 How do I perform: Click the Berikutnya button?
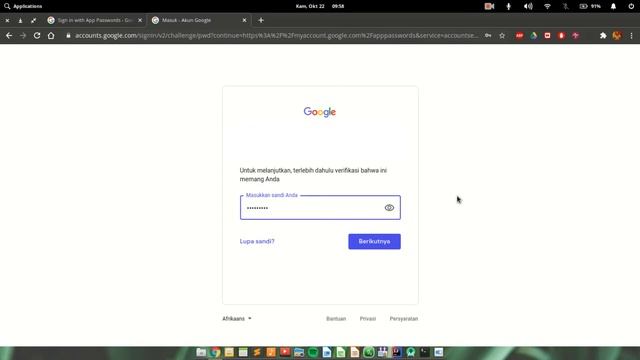[x=374, y=241]
